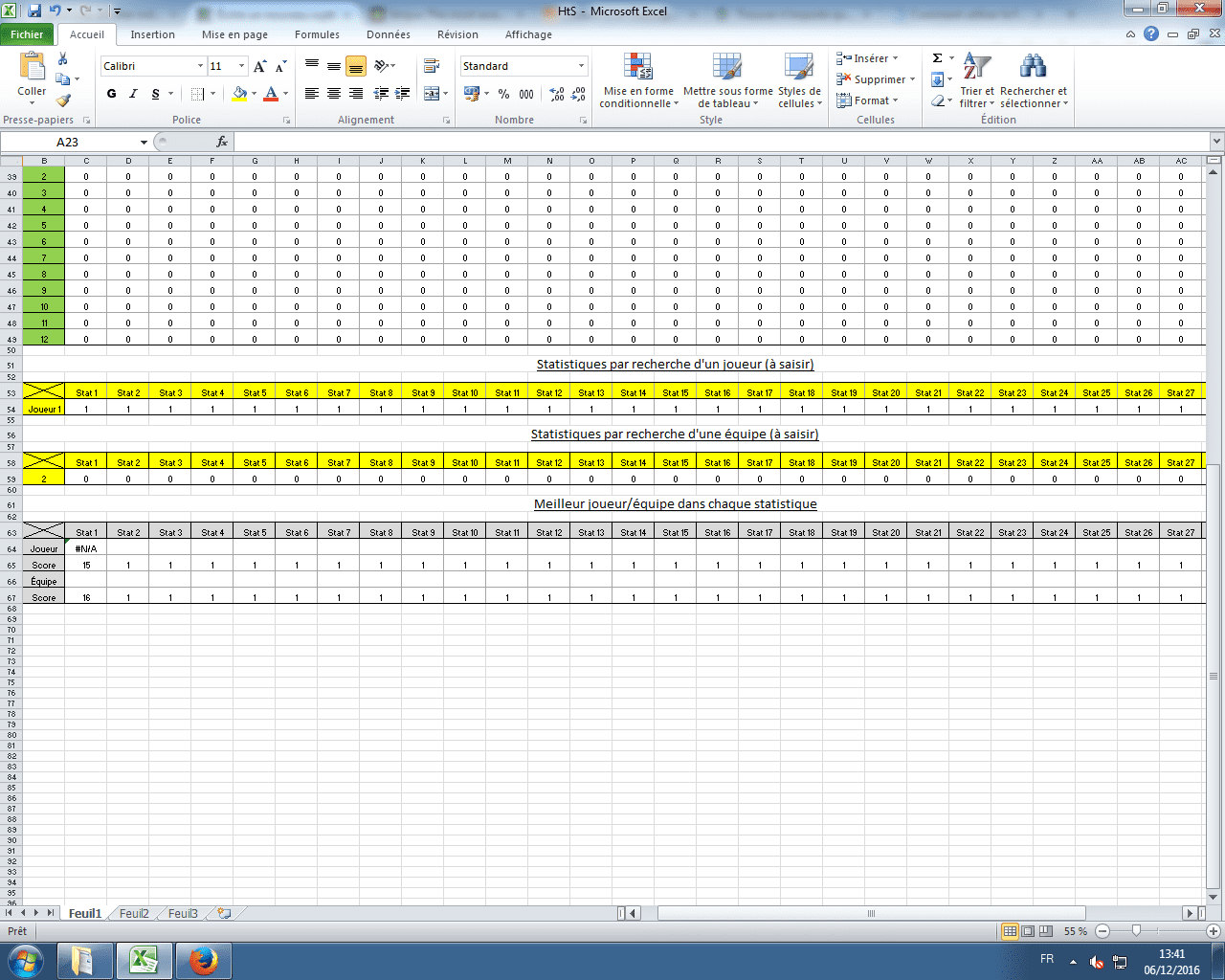Click the Coller paste icon
Screen dimensions: 1225x980
[x=32, y=69]
